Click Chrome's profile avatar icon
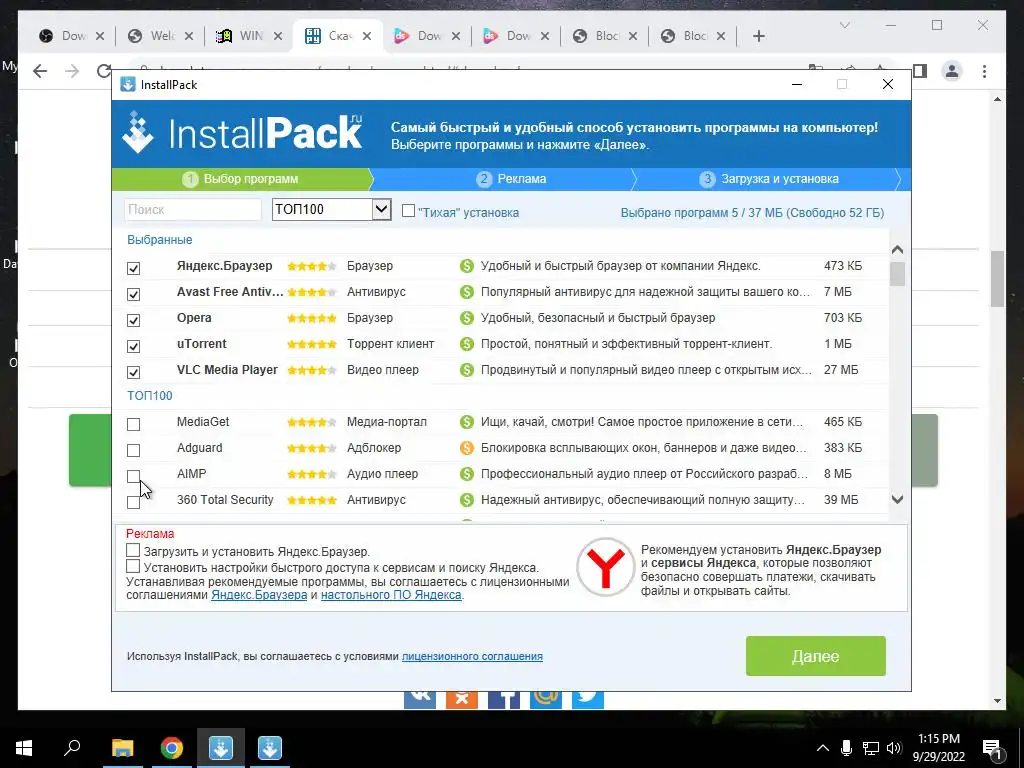The height and width of the screenshot is (768, 1024). coord(952,71)
